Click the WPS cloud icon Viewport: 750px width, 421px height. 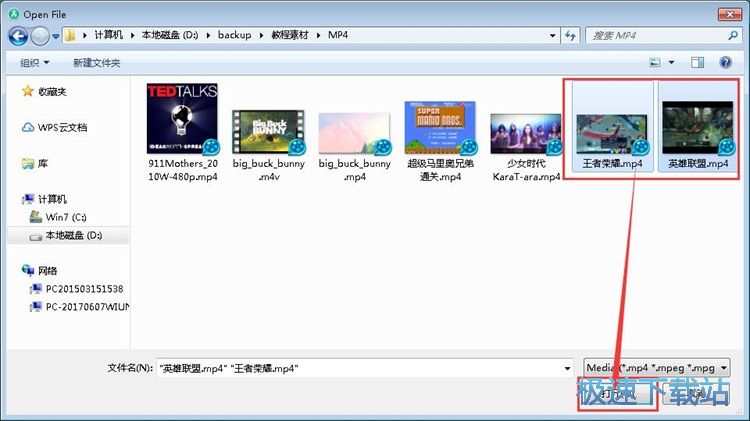coord(28,127)
